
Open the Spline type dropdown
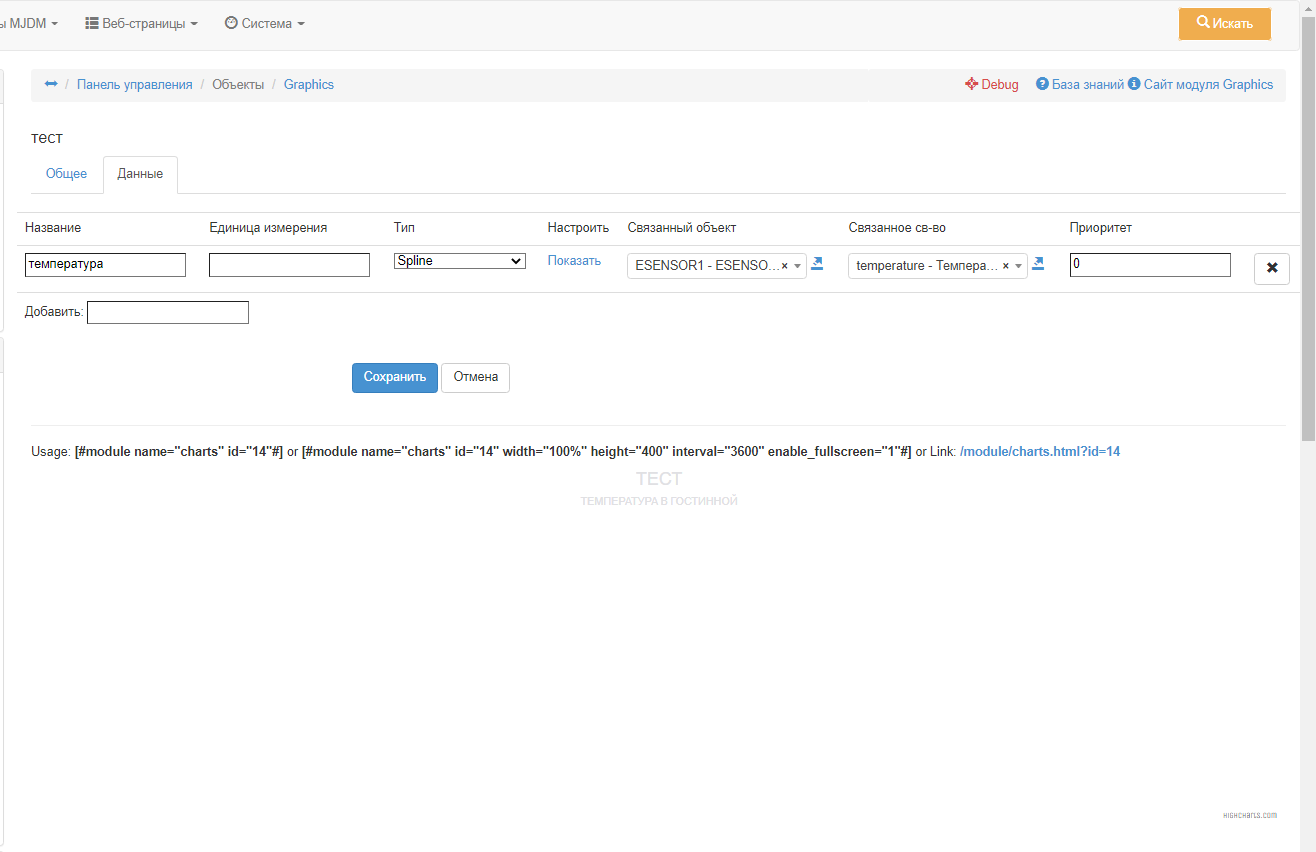(460, 261)
